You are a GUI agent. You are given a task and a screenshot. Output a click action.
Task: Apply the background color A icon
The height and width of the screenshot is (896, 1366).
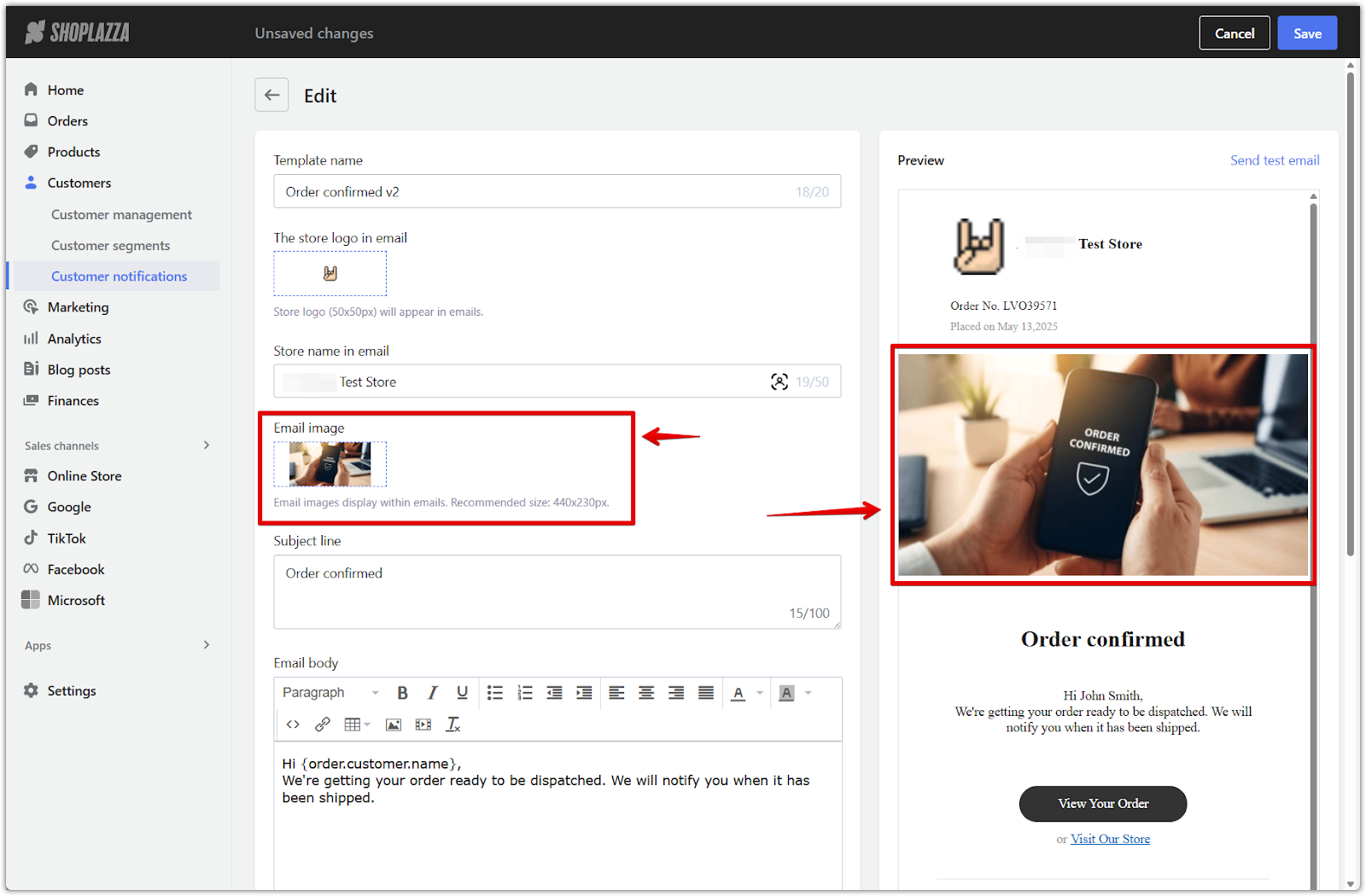(x=787, y=693)
